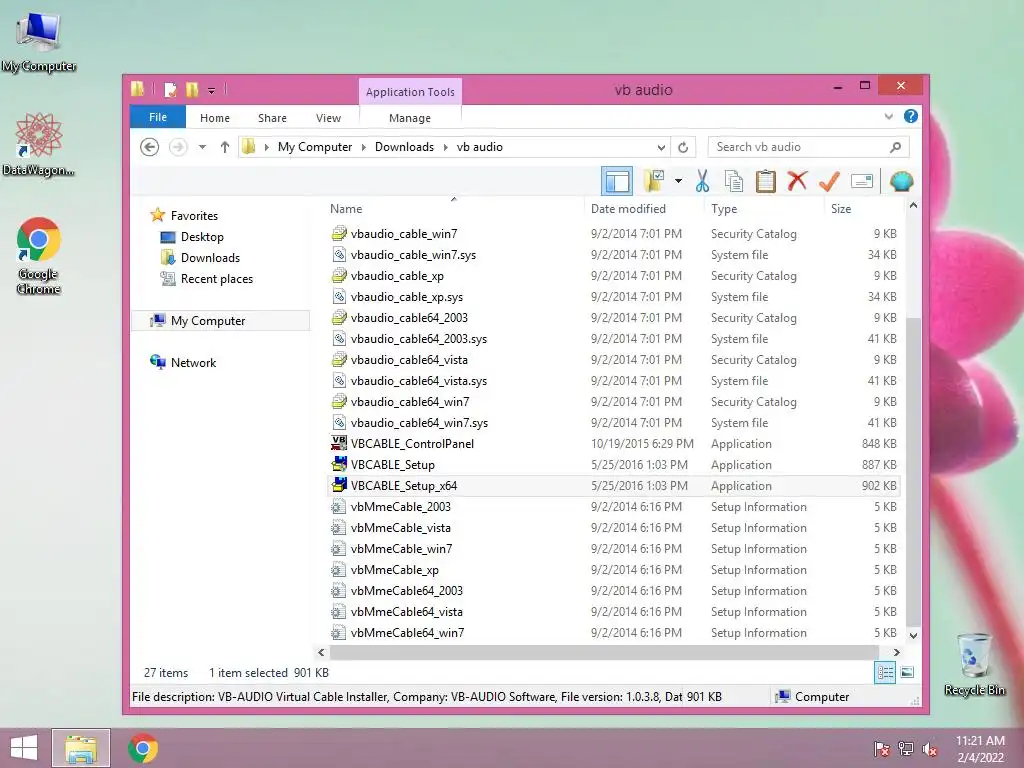Select Recent places in navigation pane
1024x768 pixels.
coord(216,279)
